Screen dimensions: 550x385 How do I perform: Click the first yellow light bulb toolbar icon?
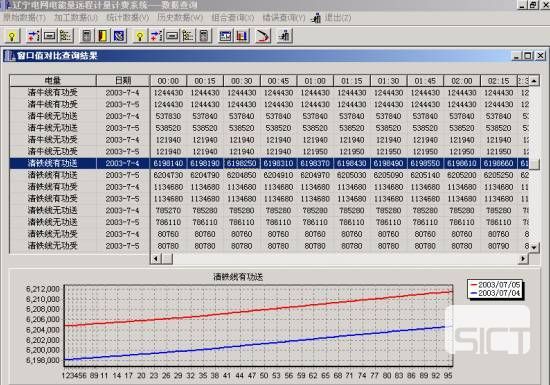12,36
